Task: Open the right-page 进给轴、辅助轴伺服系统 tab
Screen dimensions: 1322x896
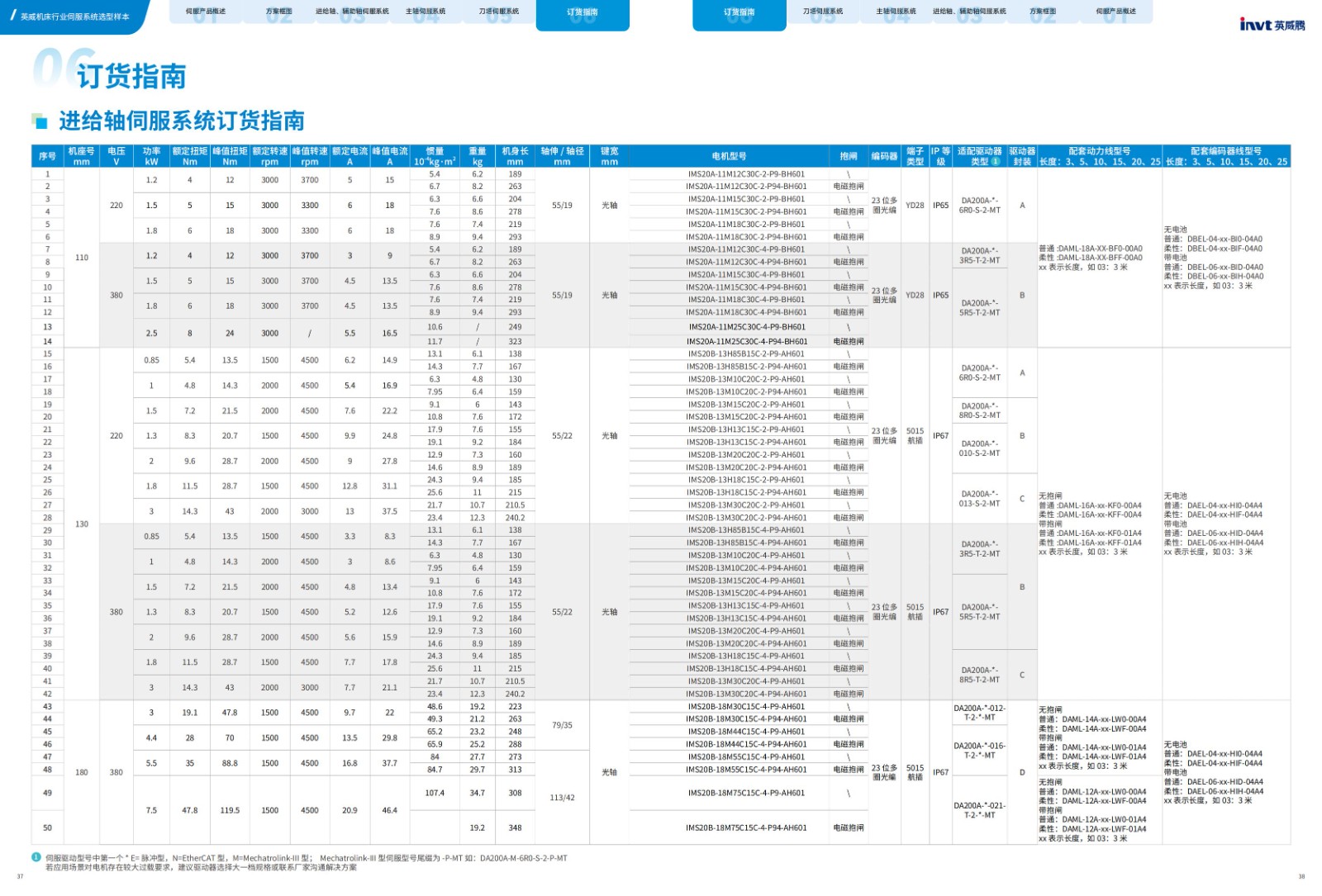Action: tap(969, 12)
